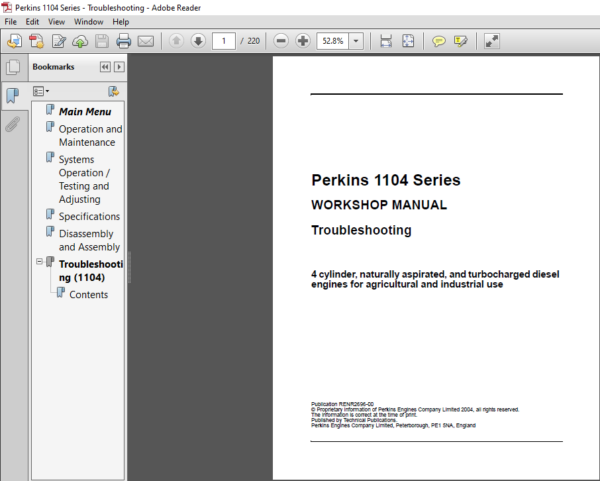Click the Create PDF online icon
The height and width of the screenshot is (481, 600).
pos(37,41)
